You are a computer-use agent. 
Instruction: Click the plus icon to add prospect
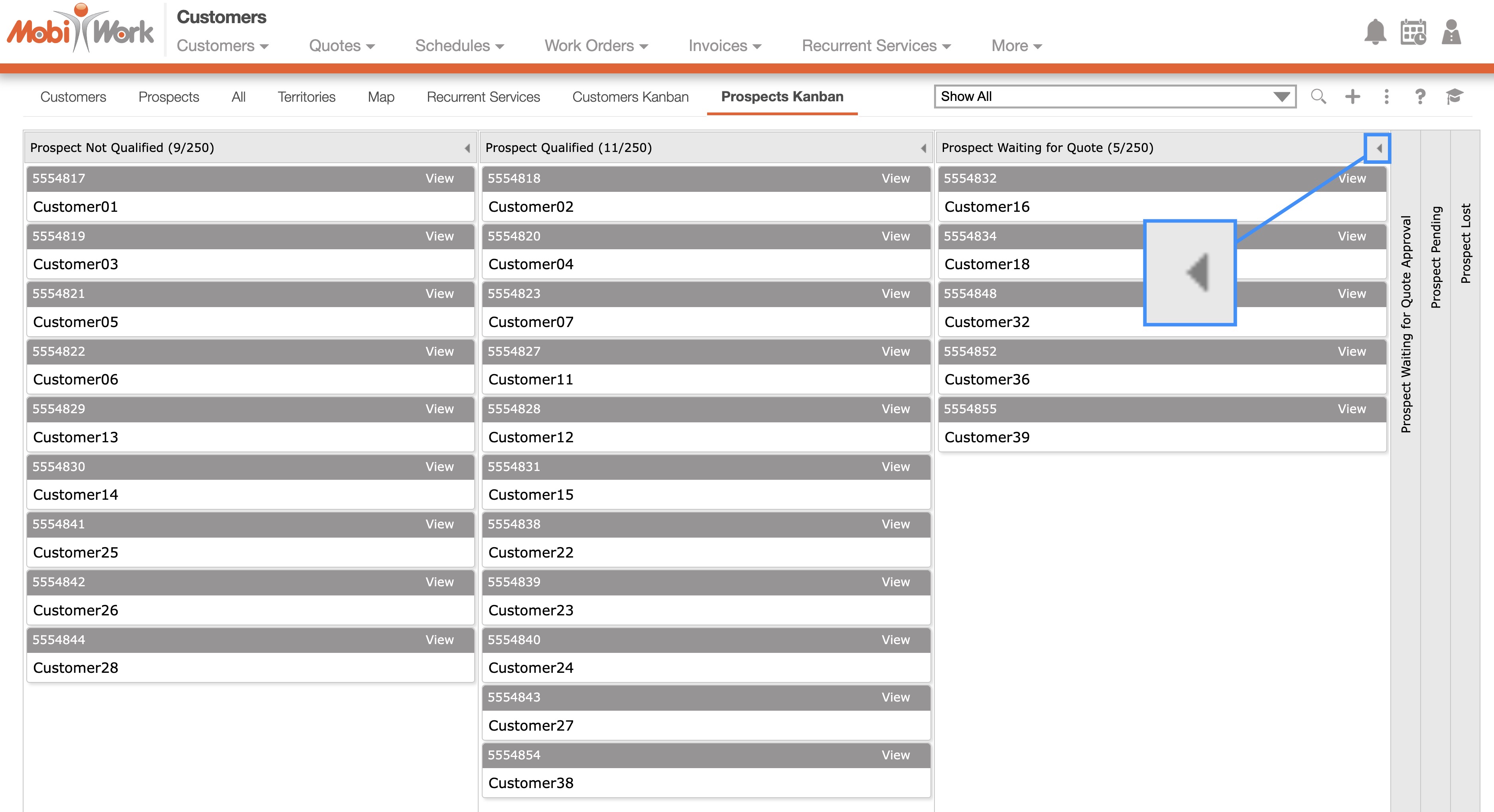pos(1352,96)
